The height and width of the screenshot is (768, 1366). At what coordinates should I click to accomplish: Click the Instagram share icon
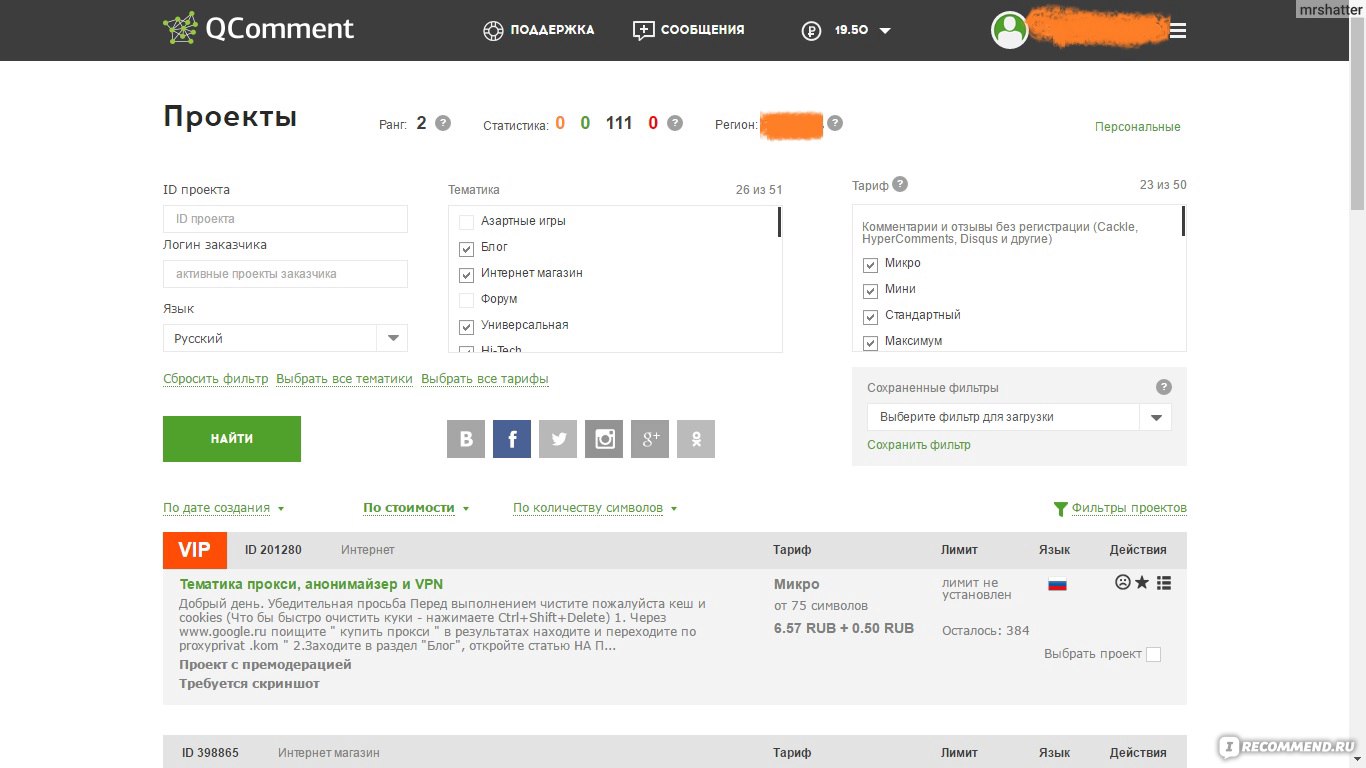pyautogui.click(x=604, y=439)
